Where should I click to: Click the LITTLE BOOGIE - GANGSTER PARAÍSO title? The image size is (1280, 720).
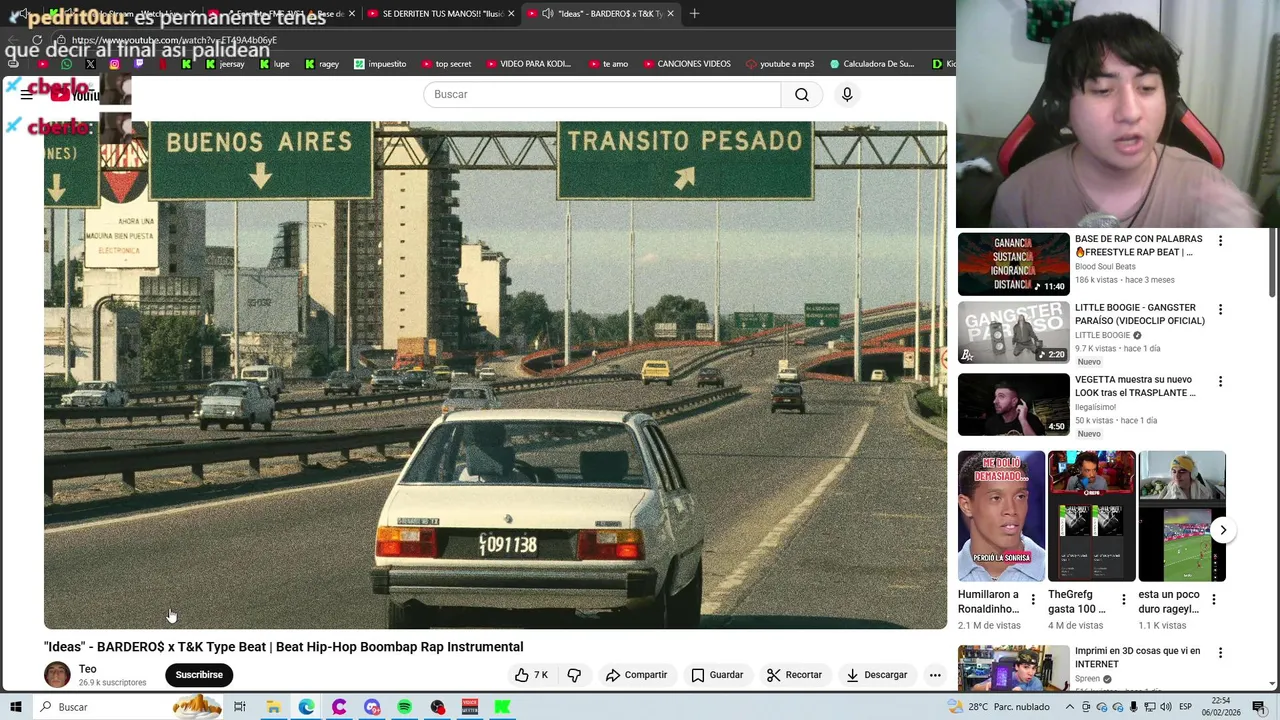click(1139, 314)
